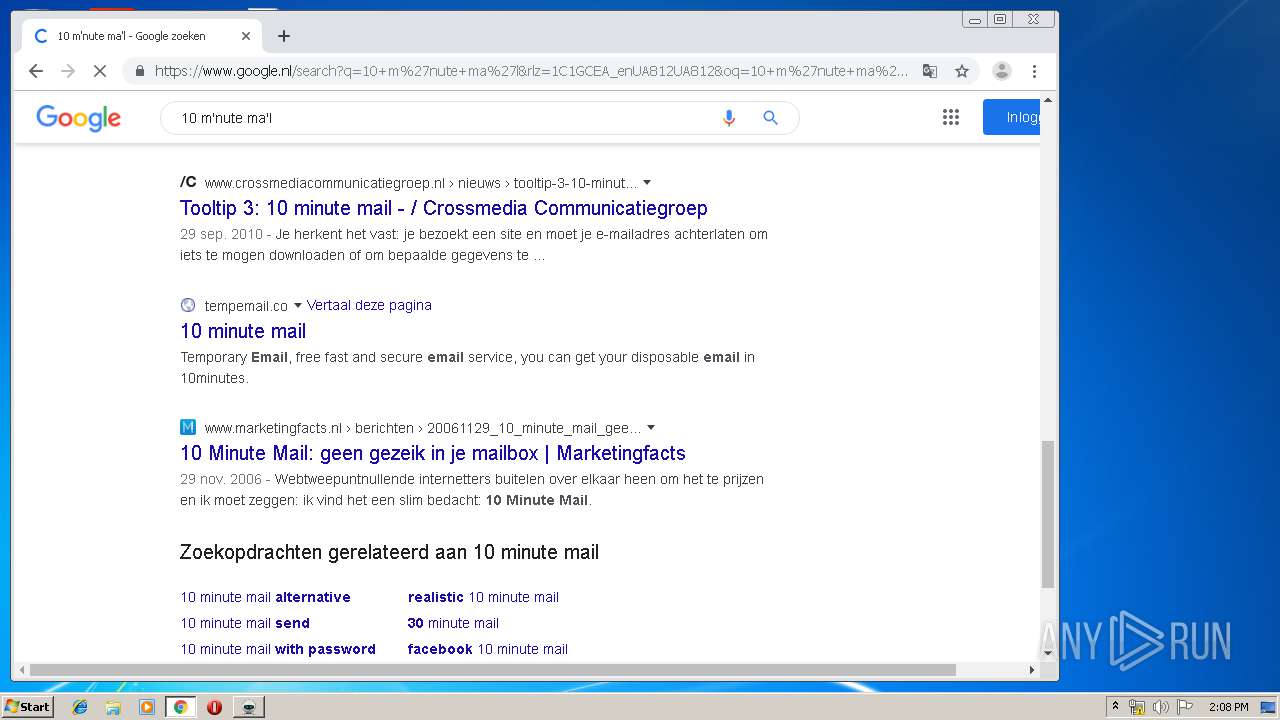Screen dimensions: 1280x720
Task: Open the translate page icon in address bar
Action: [x=930, y=71]
